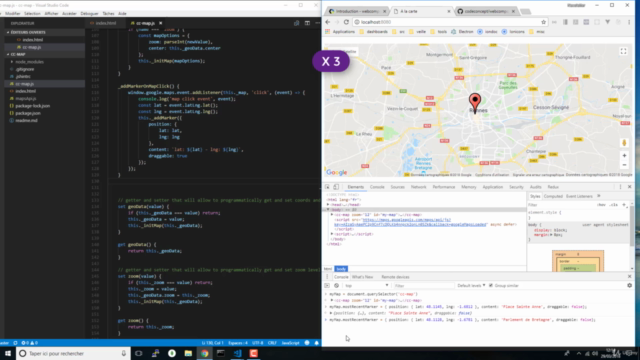
Task: Expand the margin shorthand property
Action: click(x=551, y=235)
